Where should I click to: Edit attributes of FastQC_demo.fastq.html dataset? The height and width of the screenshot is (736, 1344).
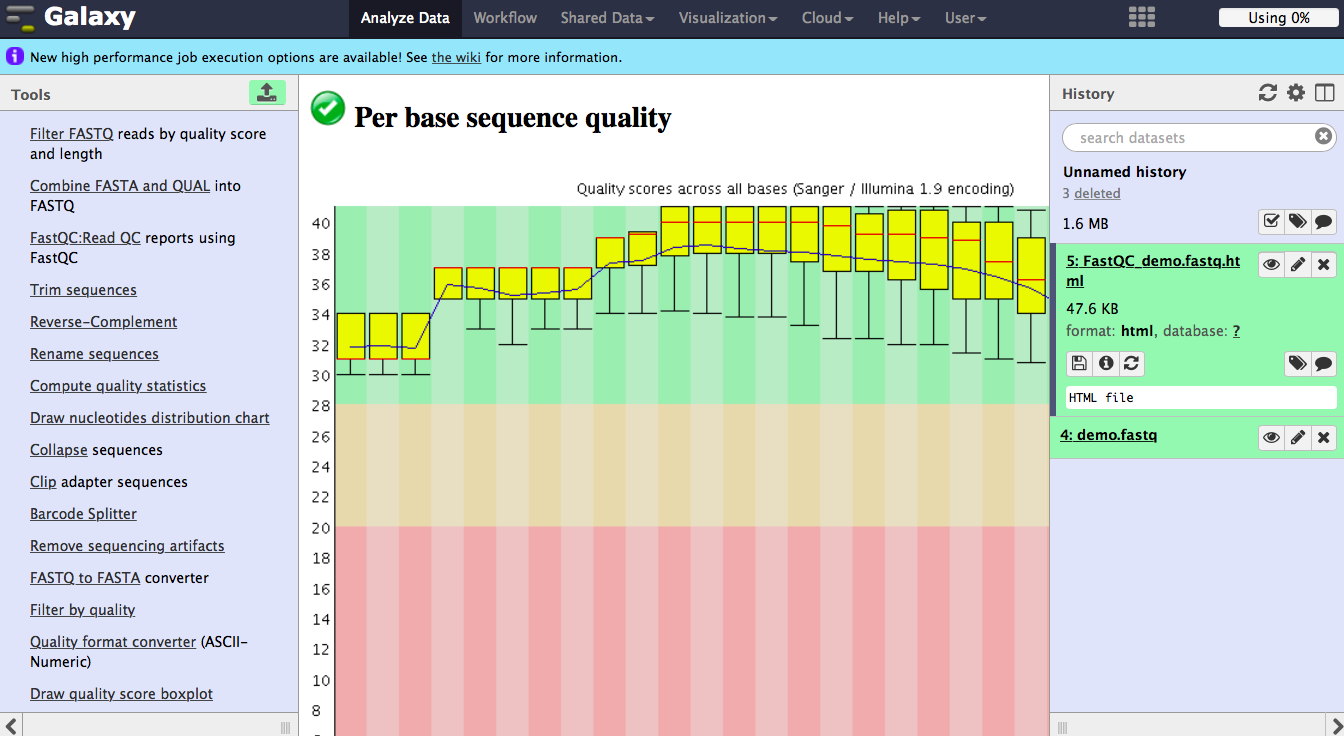tap(1297, 265)
